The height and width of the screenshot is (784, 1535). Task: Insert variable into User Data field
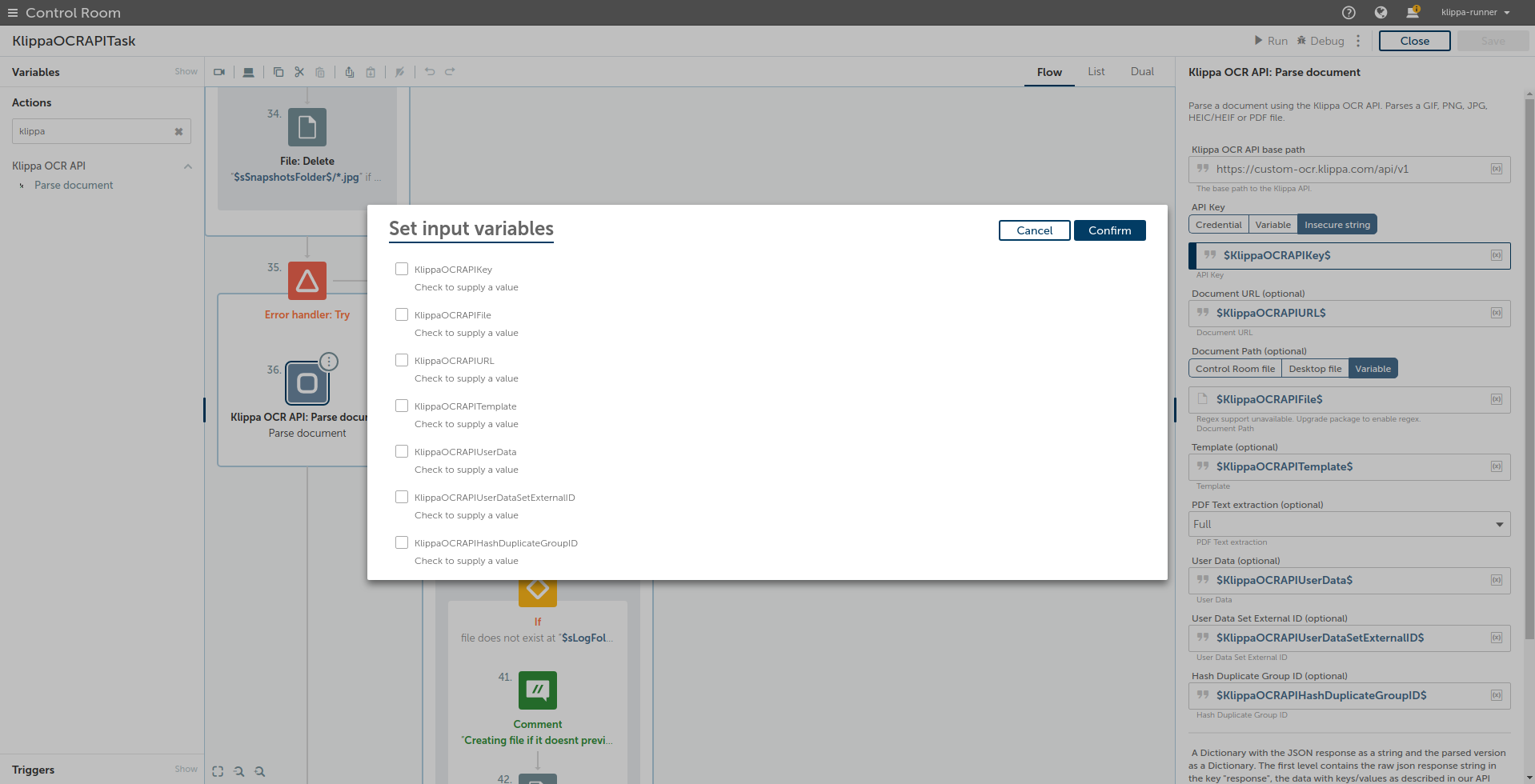pos(1496,580)
